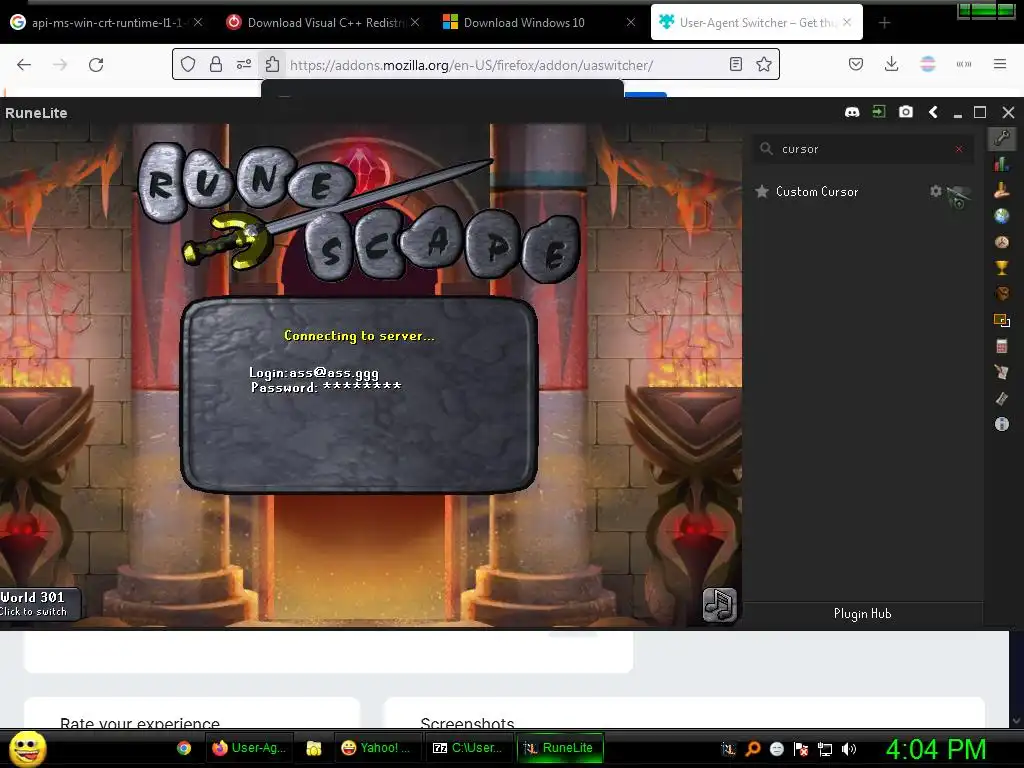Select 'Custom Cursor' plugin name text
The width and height of the screenshot is (1024, 768).
(817, 191)
